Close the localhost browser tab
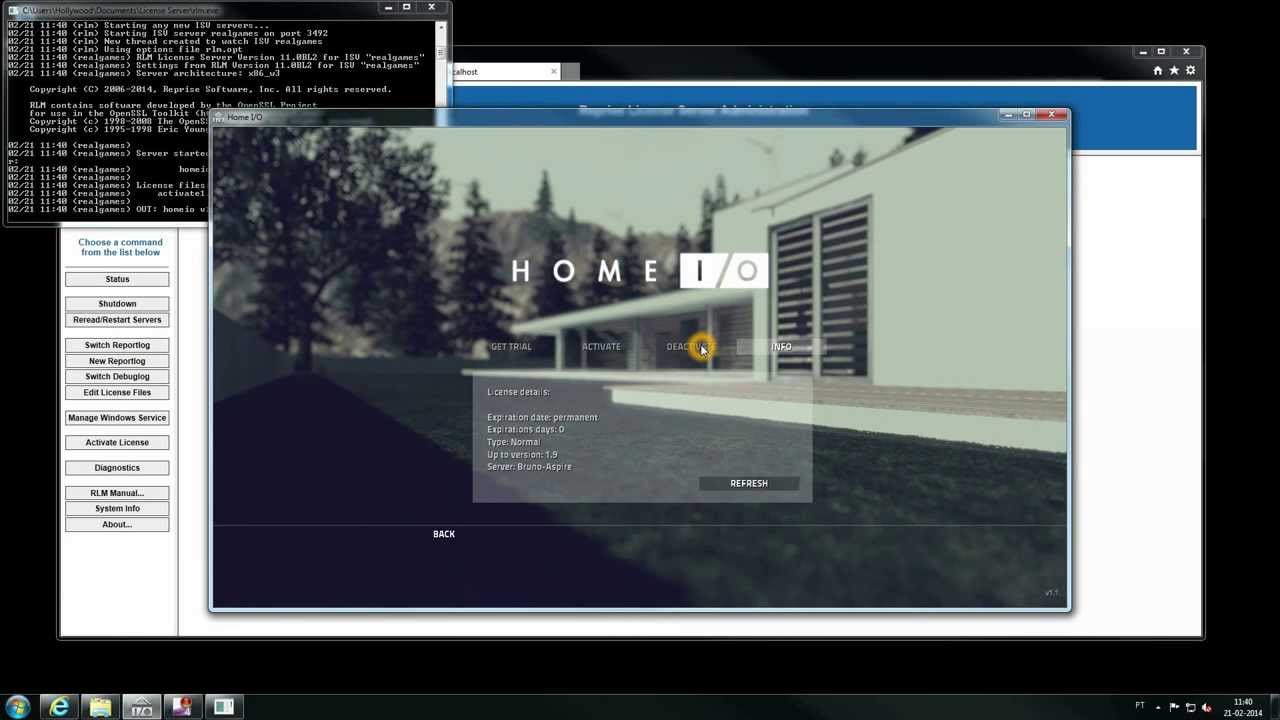This screenshot has height=720, width=1280. (553, 72)
